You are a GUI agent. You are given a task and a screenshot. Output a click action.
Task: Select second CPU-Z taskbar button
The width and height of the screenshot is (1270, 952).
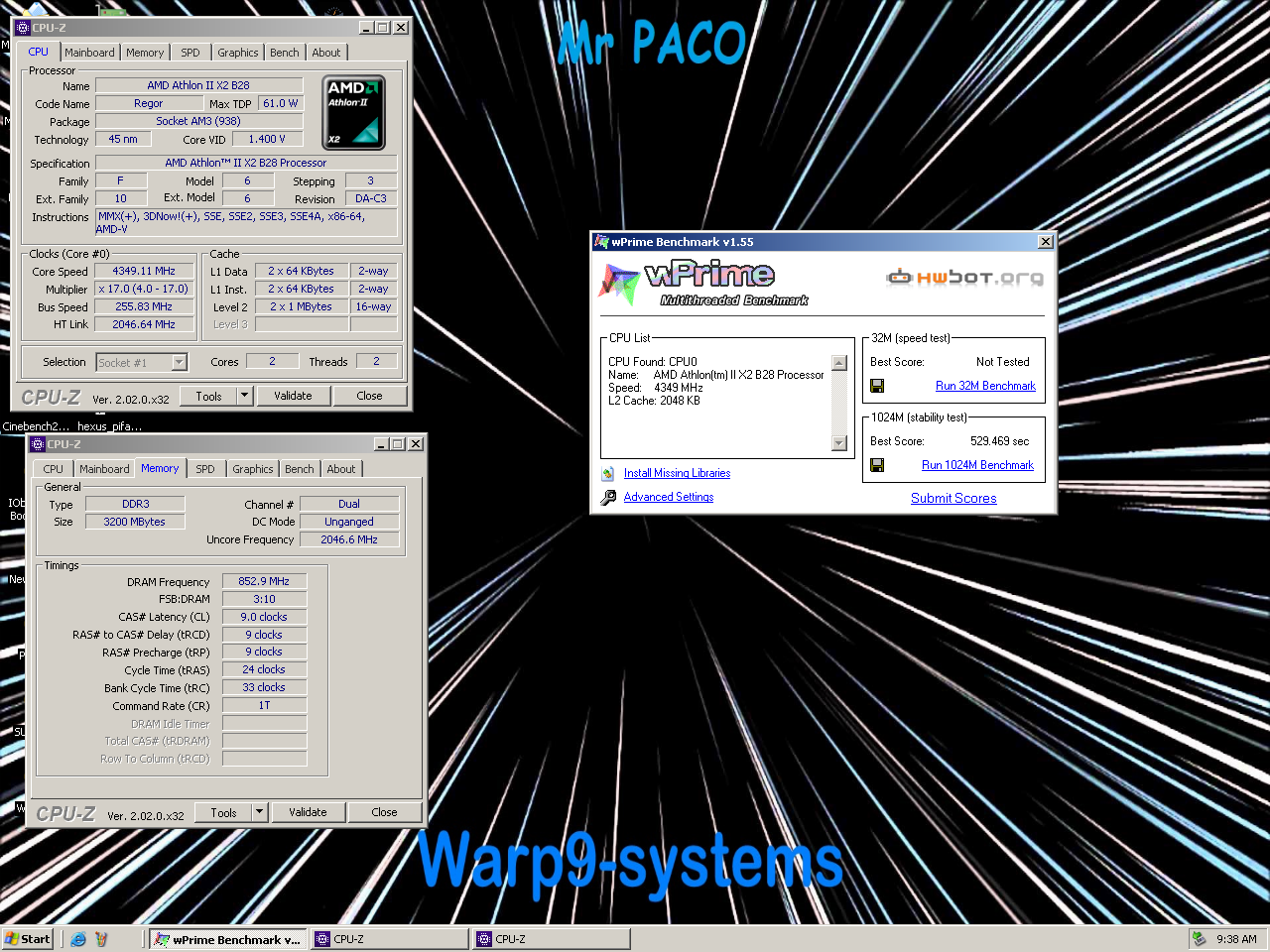(x=552, y=939)
